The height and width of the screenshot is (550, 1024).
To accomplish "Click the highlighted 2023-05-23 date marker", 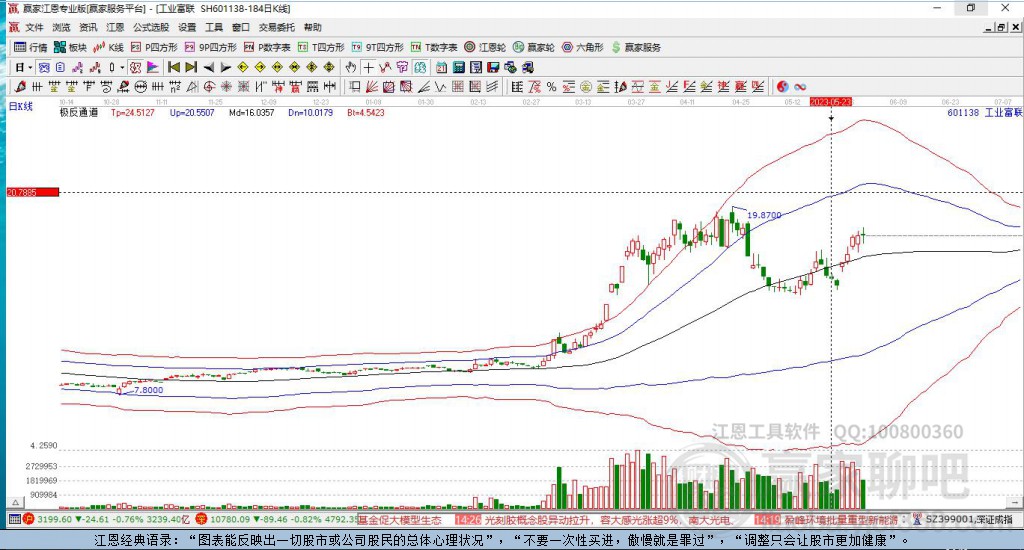I will [831, 102].
